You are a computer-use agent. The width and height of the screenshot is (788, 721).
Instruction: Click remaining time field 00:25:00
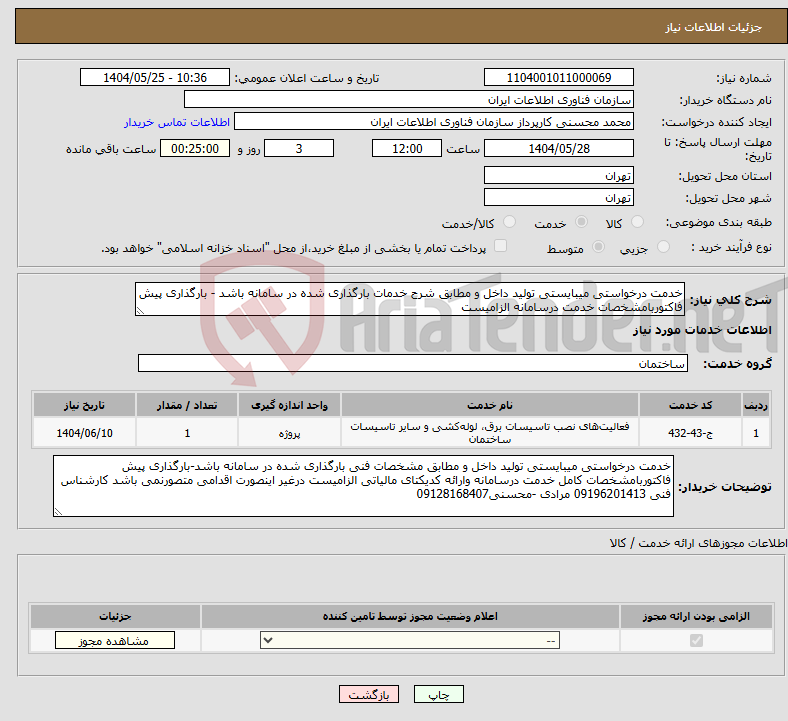pos(195,148)
